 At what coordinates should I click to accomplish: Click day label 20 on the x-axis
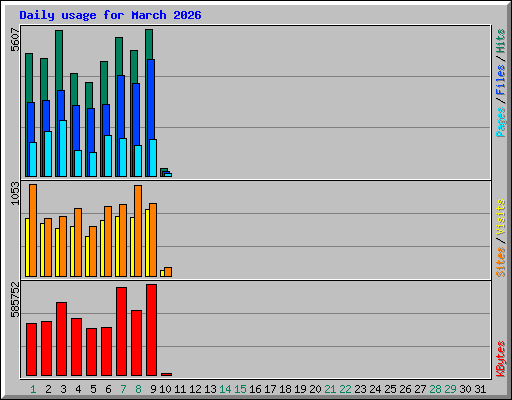point(315,389)
